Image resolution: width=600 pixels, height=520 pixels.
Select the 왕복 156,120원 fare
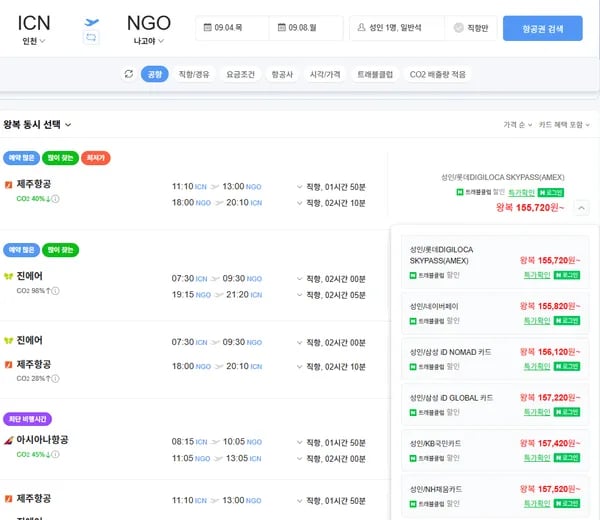pos(495,359)
